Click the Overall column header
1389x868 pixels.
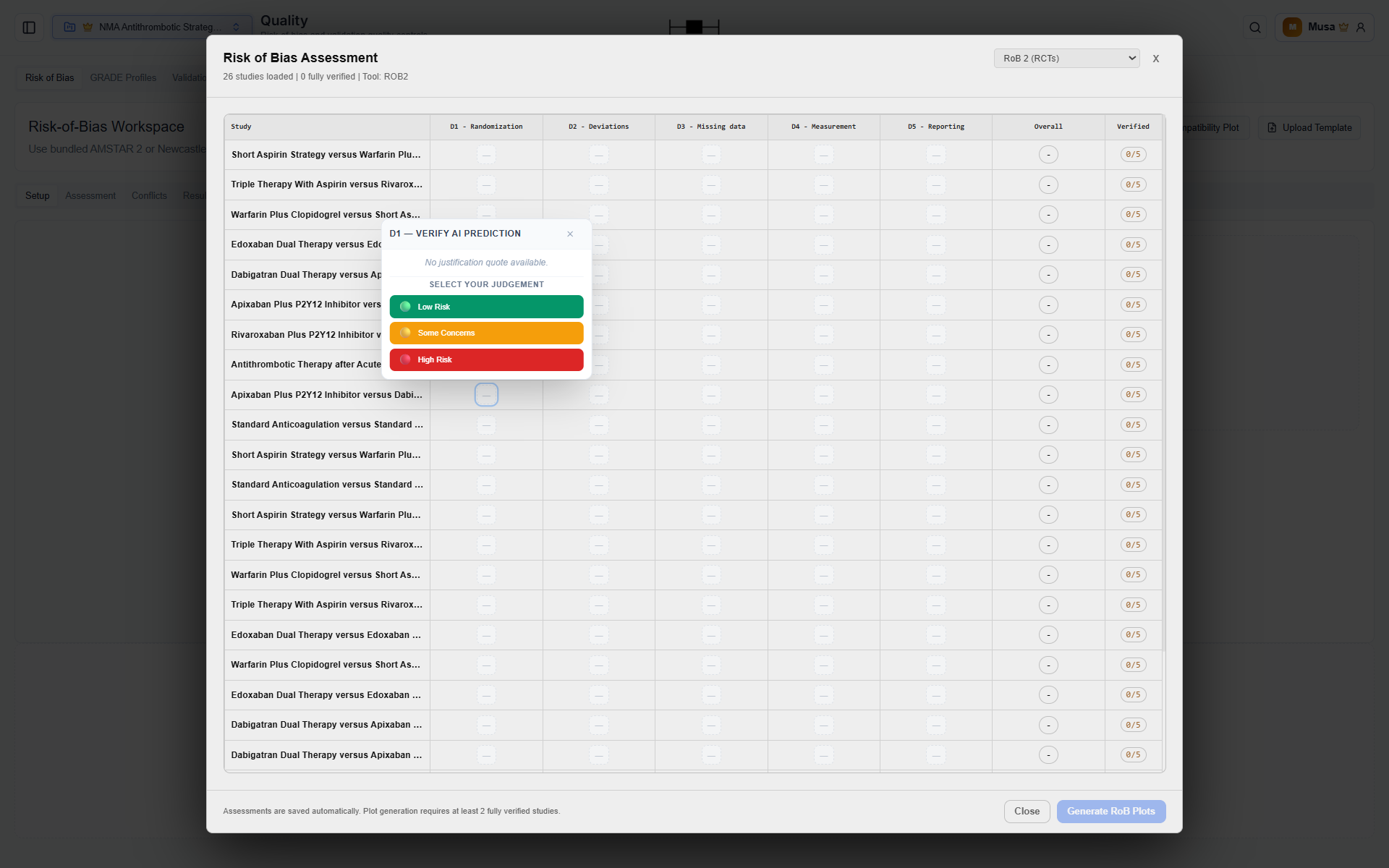coord(1048,127)
